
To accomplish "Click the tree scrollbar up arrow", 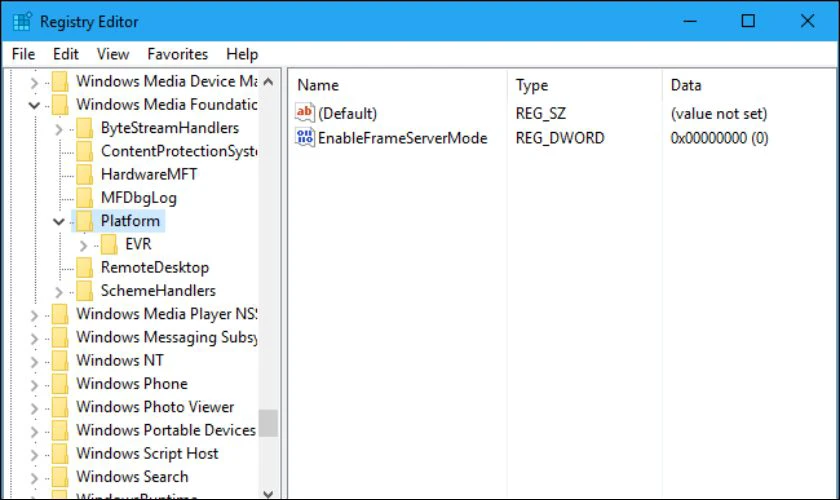I will point(268,81).
